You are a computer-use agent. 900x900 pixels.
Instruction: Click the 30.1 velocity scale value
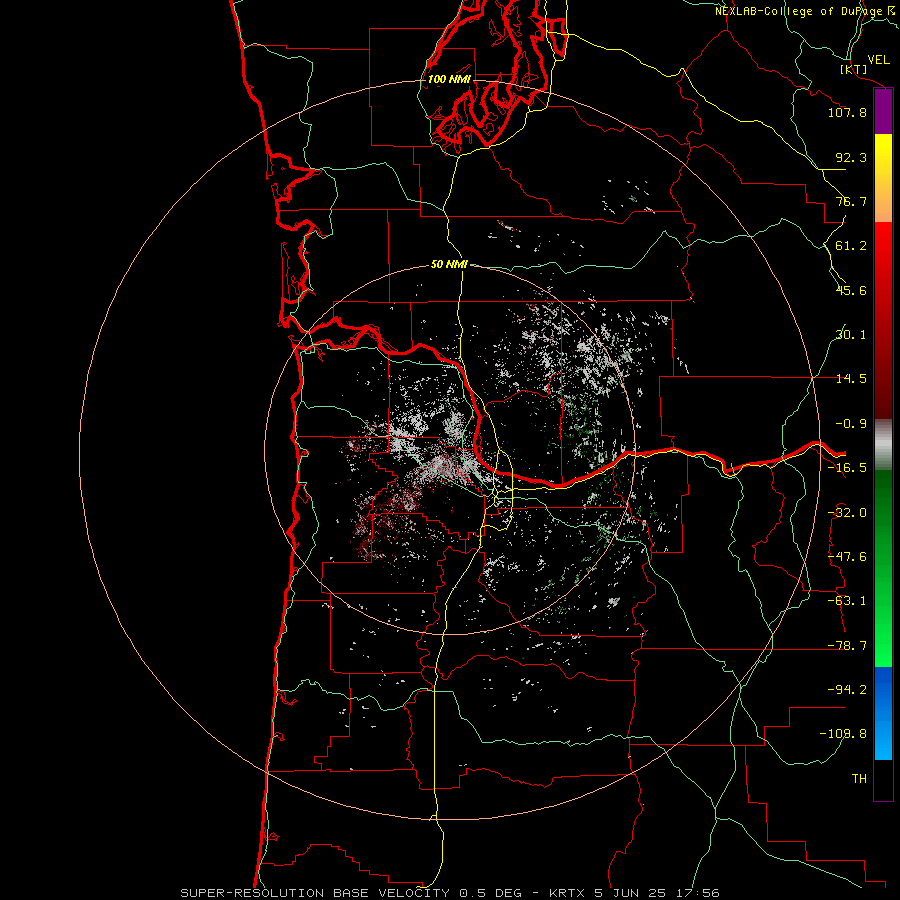[x=851, y=335]
